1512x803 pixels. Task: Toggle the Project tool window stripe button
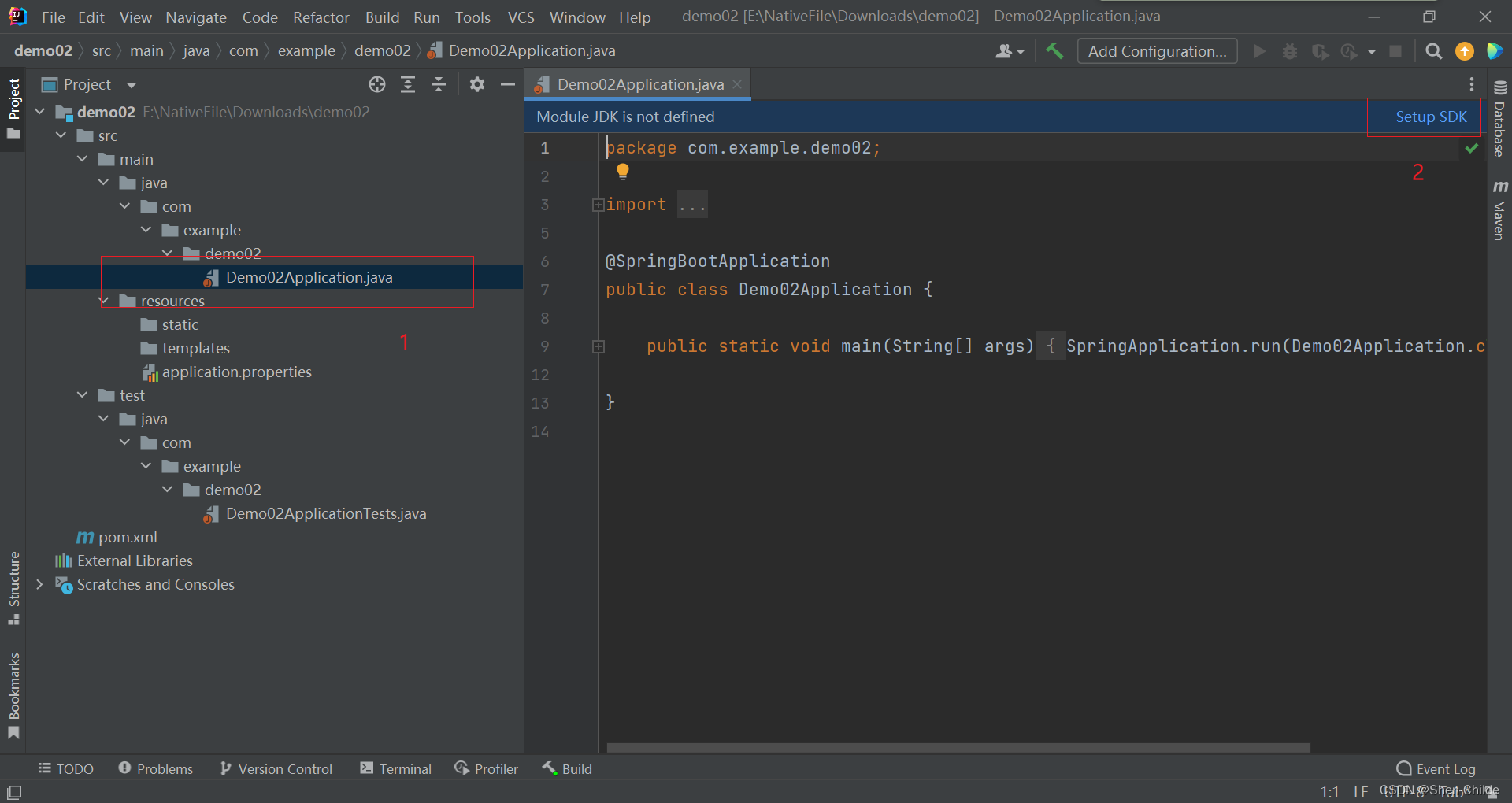[13, 109]
